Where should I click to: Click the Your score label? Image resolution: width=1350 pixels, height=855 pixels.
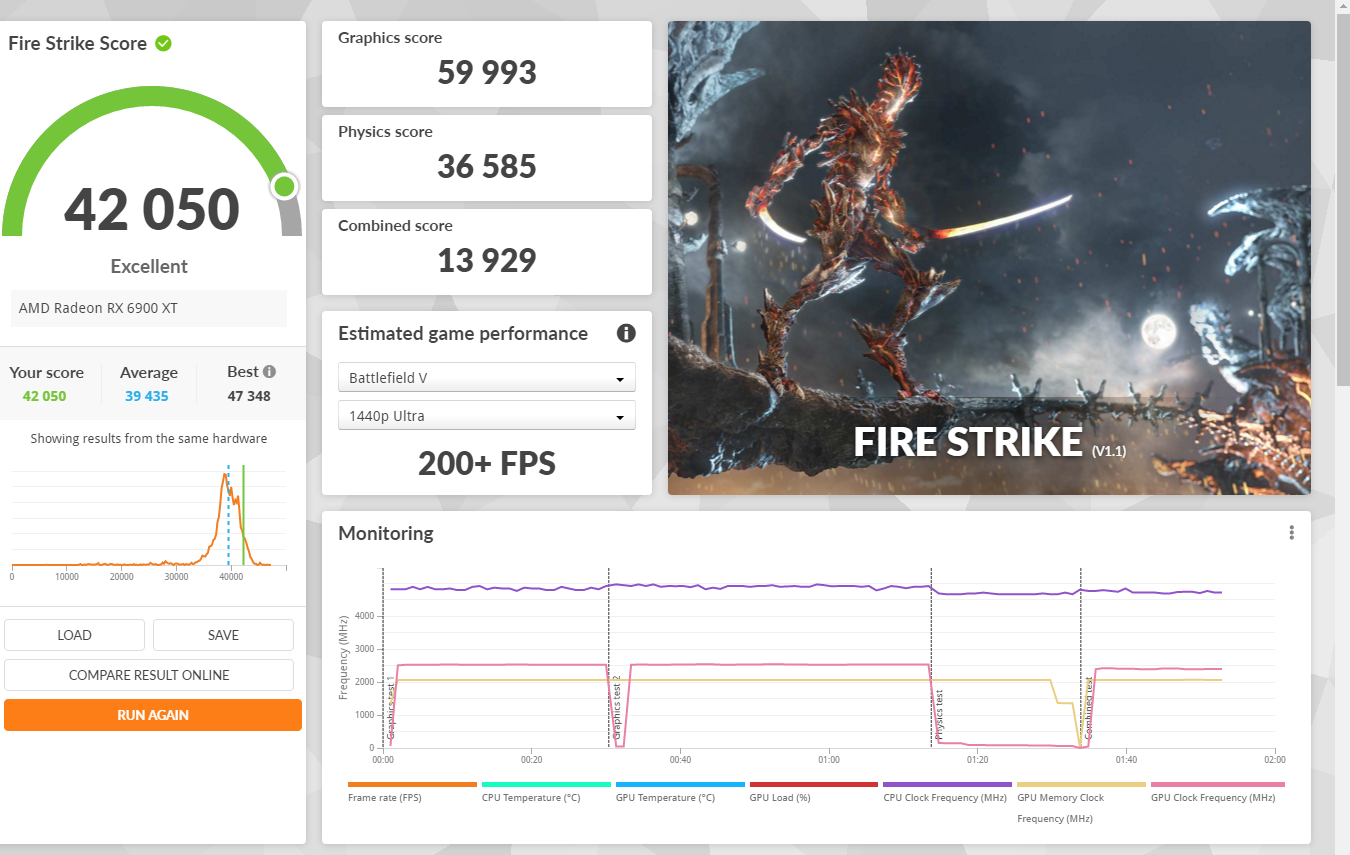pos(46,372)
